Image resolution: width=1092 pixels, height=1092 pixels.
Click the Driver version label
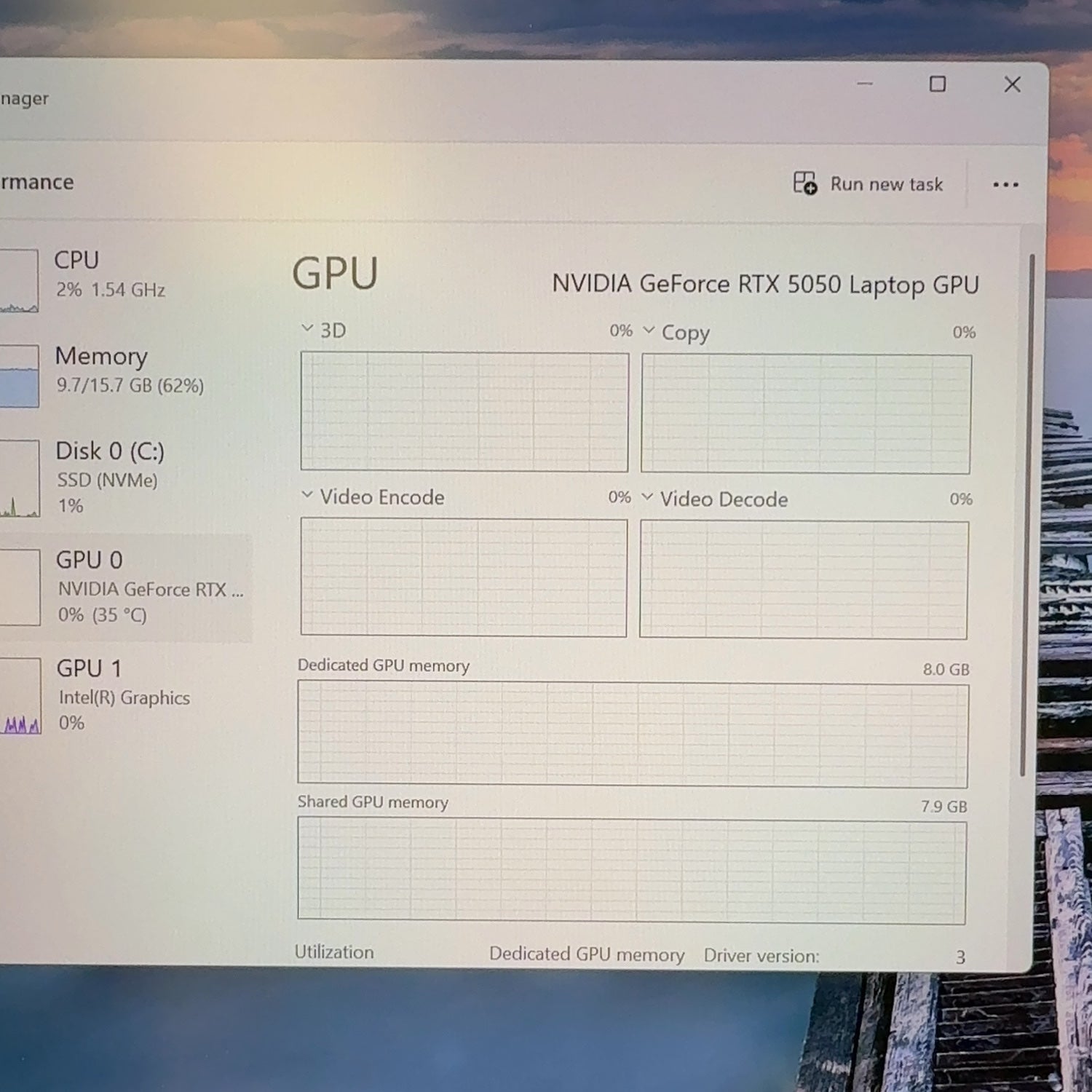[761, 955]
